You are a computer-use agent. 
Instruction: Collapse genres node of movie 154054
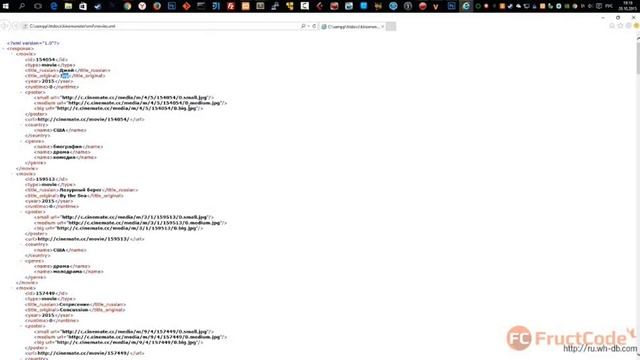click(22, 141)
